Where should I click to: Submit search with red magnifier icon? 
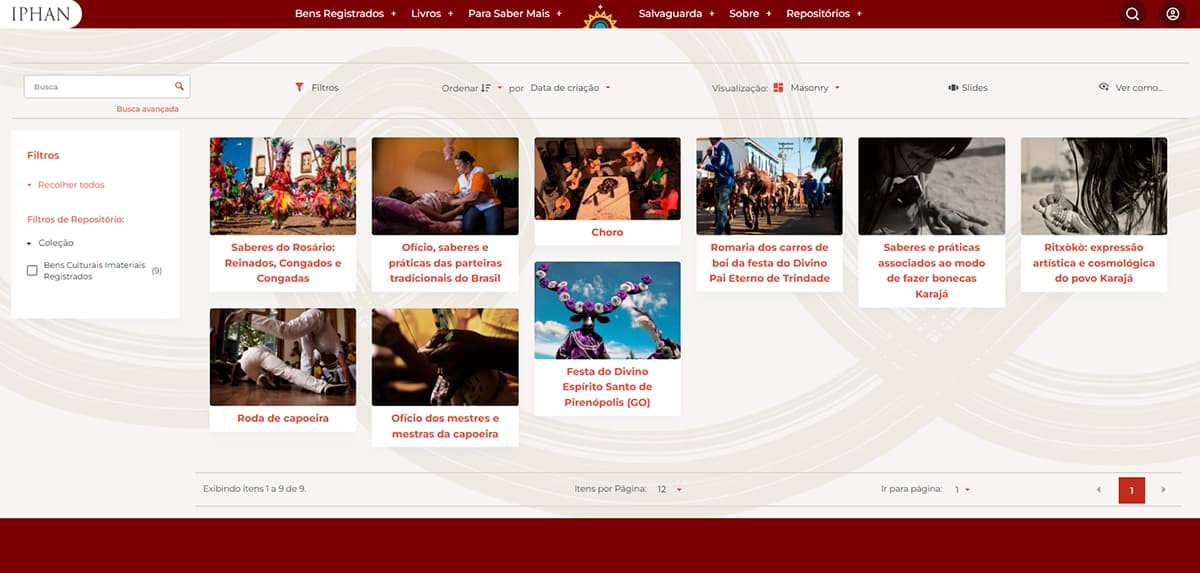[179, 87]
